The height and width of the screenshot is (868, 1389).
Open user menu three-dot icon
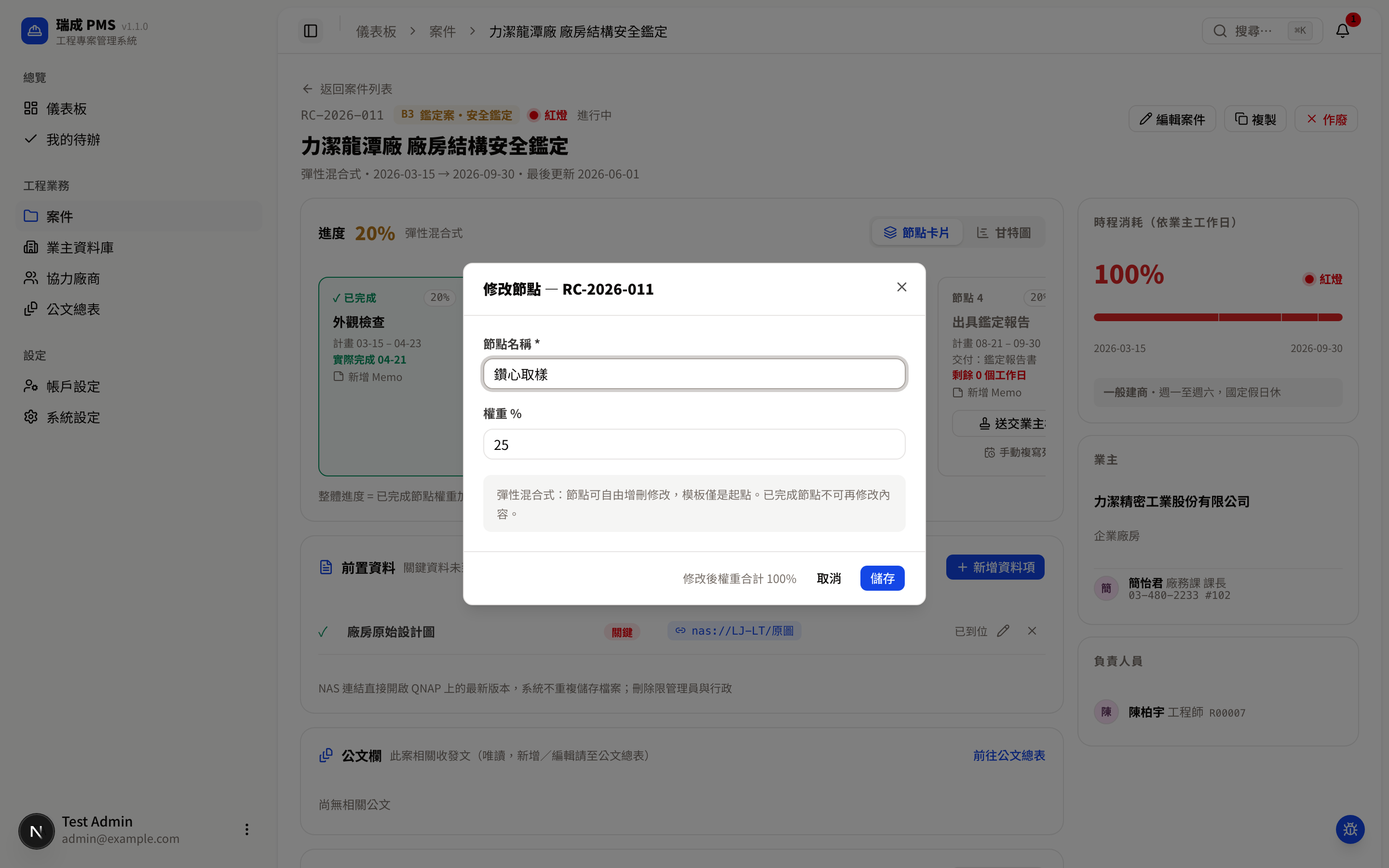(x=247, y=829)
